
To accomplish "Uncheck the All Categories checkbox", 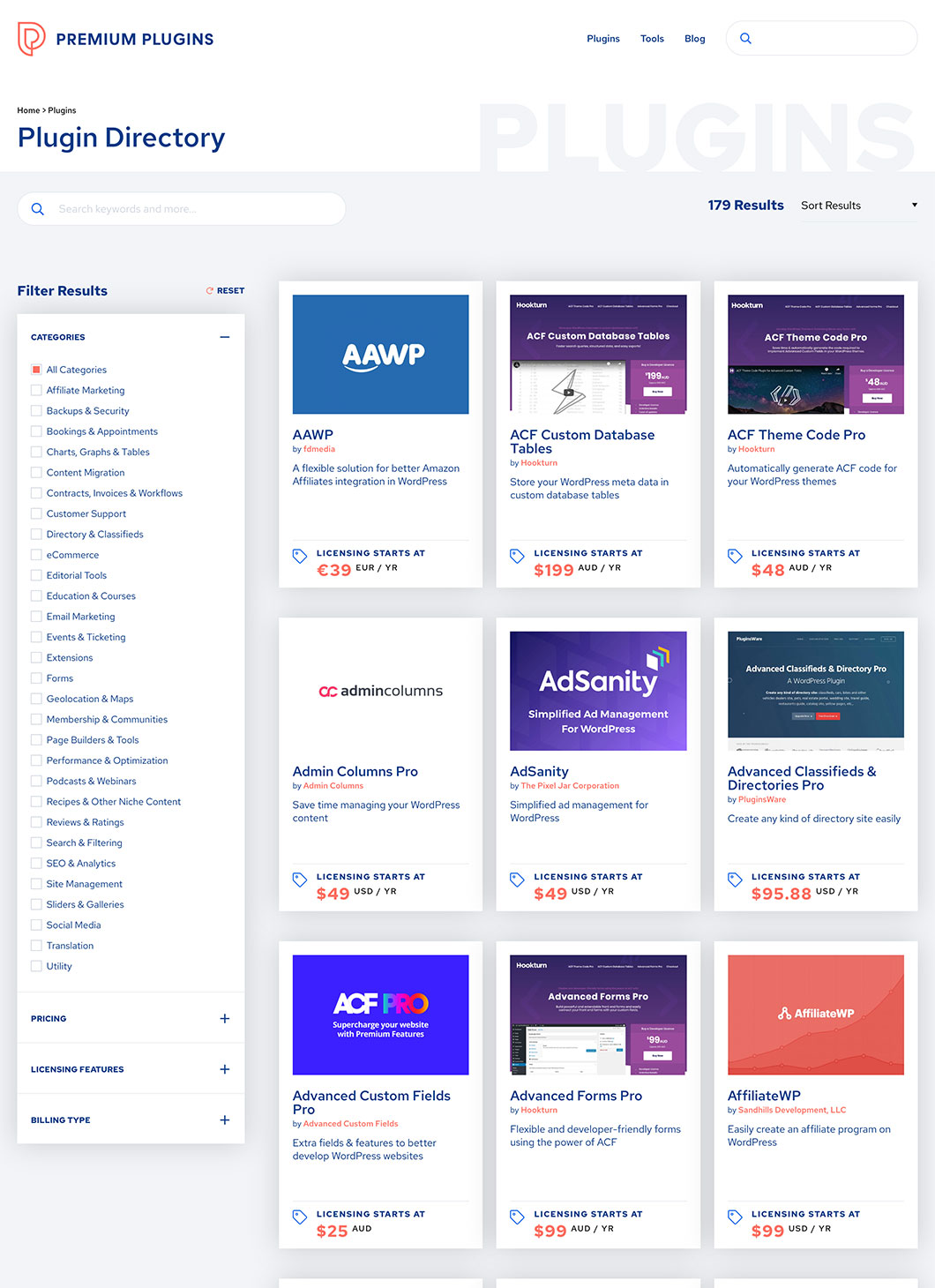I will pyautogui.click(x=36, y=370).
